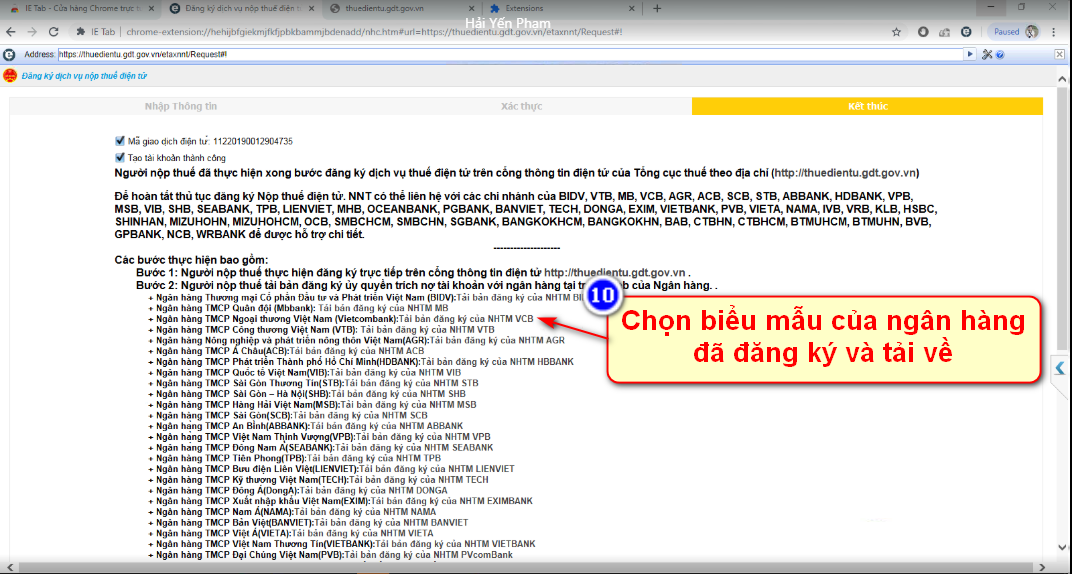Download Tải bản đăng ký của NHTM BANVIET
The width and height of the screenshot is (1072, 574).
[392, 522]
